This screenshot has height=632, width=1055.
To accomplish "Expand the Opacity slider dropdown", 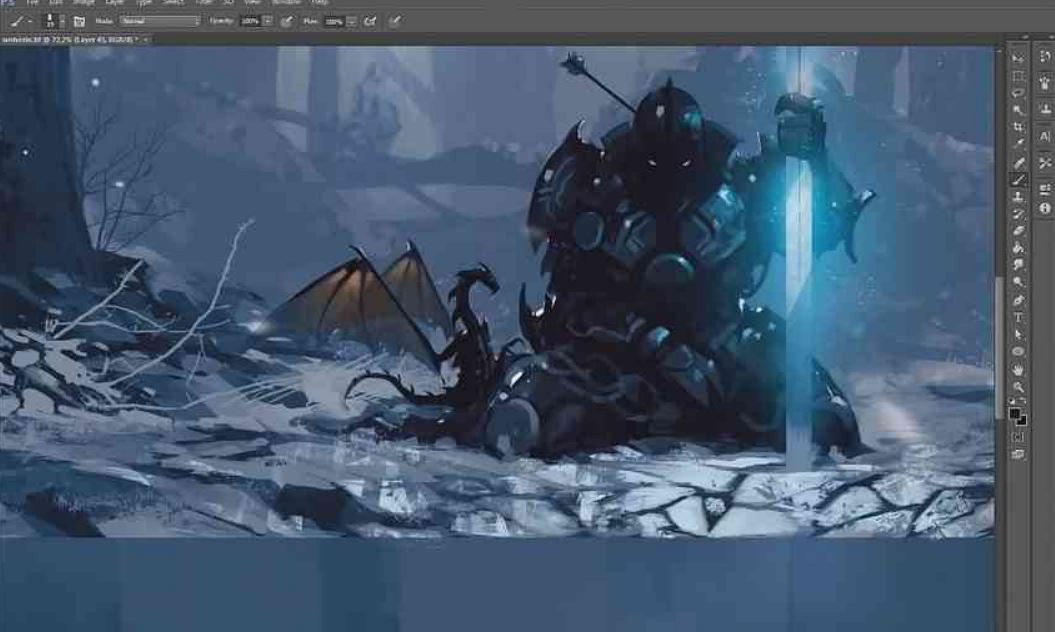I will click(267, 21).
